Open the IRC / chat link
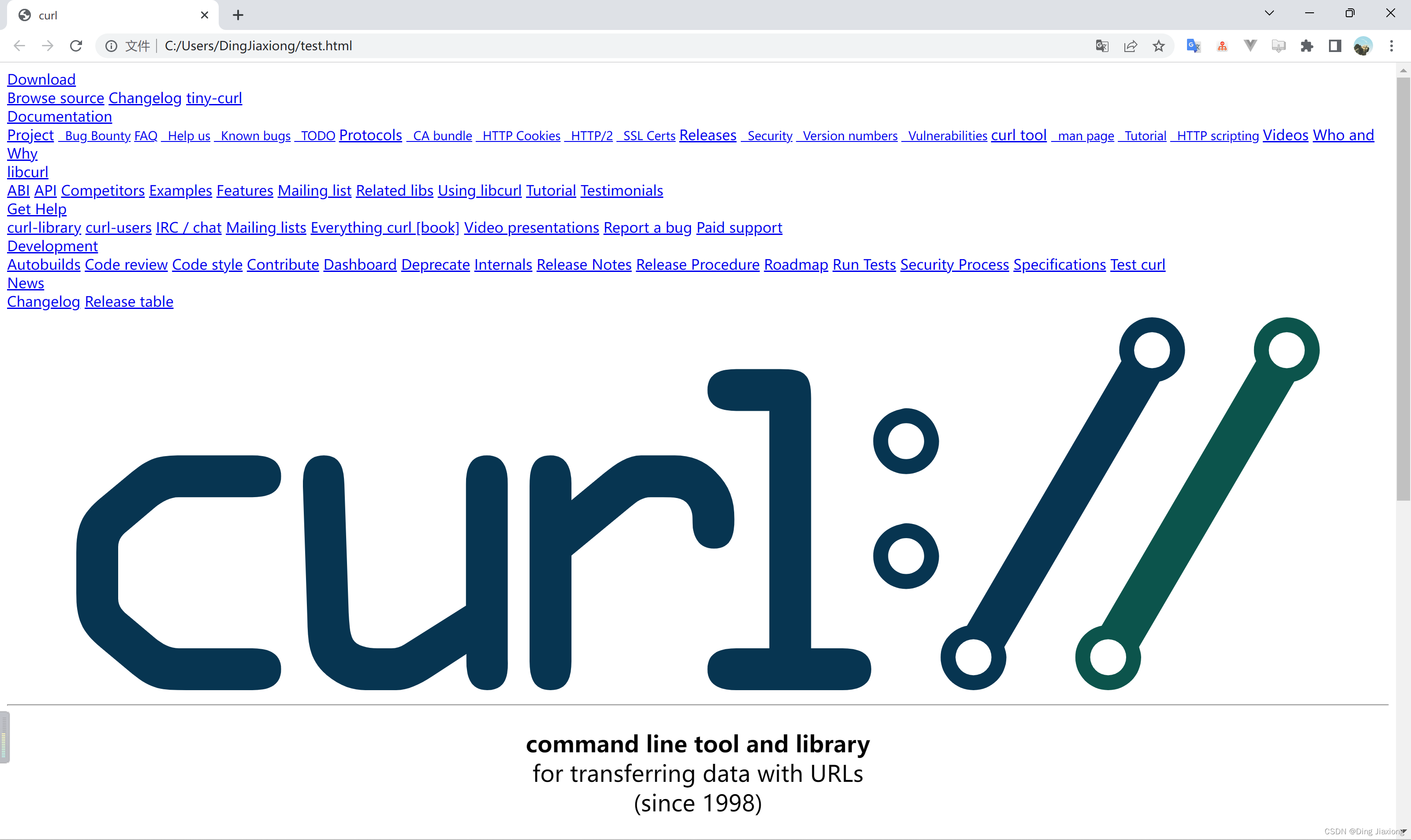Viewport: 1411px width, 840px height. click(189, 228)
